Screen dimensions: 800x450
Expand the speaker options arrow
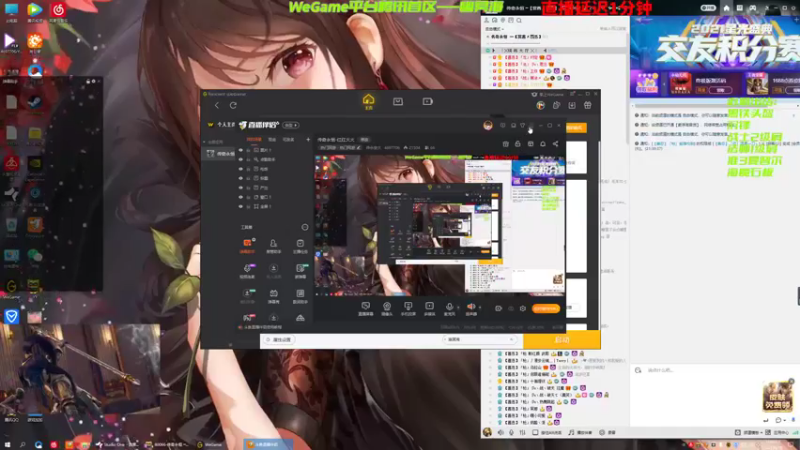pyautogui.click(x=480, y=307)
